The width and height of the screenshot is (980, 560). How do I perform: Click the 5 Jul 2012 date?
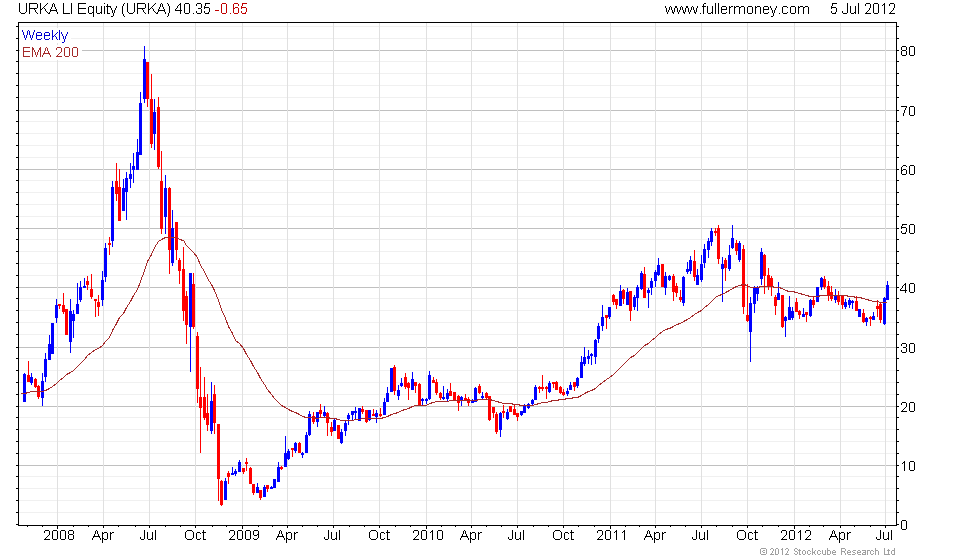click(862, 9)
